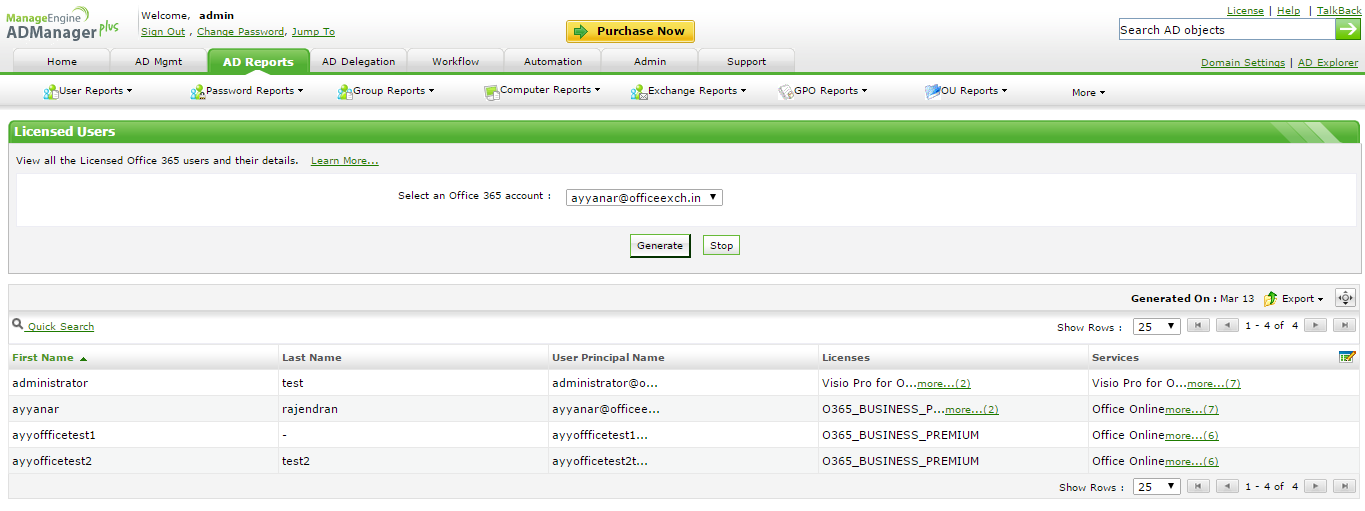Image resolution: width=1365 pixels, height=511 pixels.
Task: Show more services for ayyofficetest2 row
Action: [1191, 462]
